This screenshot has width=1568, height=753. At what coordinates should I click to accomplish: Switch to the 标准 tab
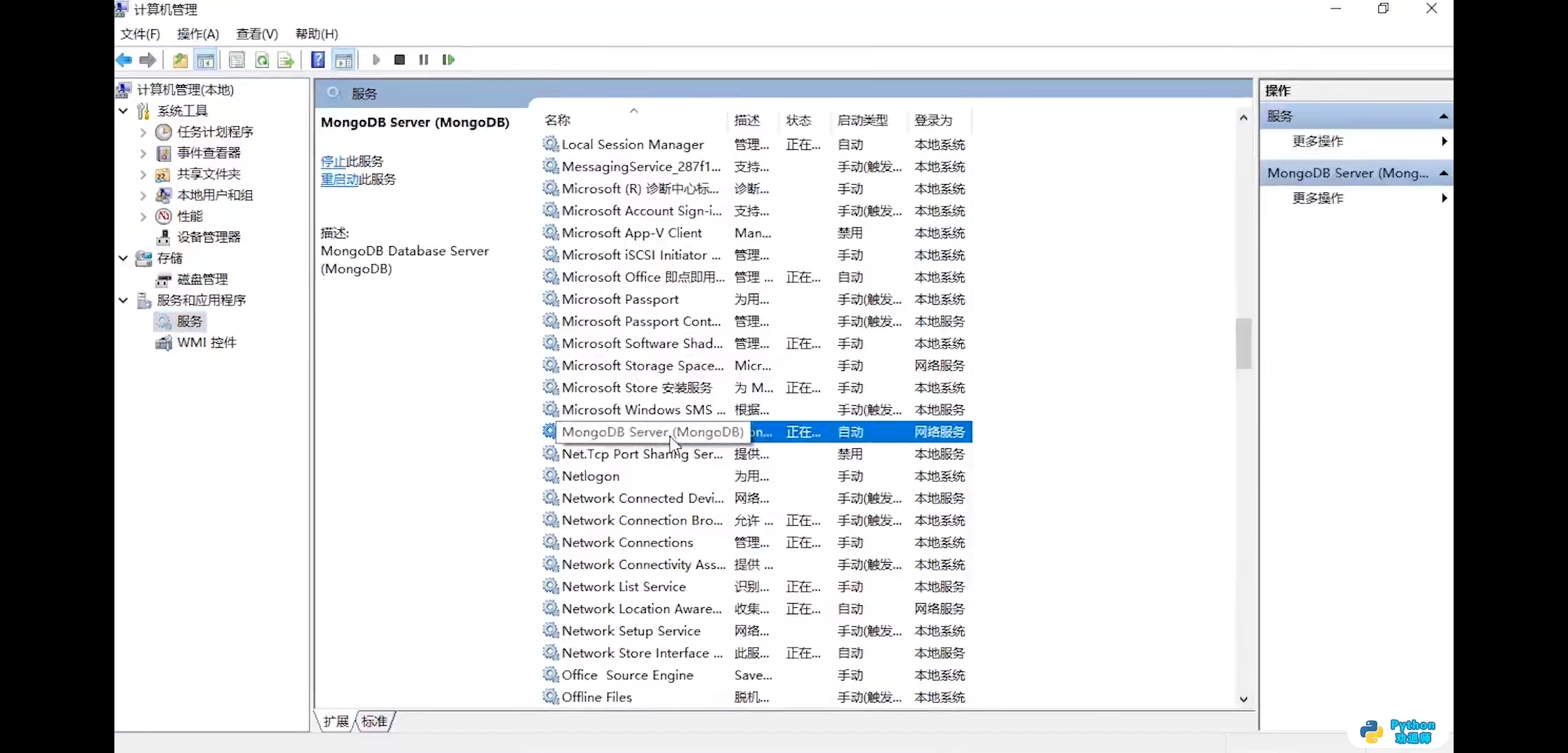point(375,722)
